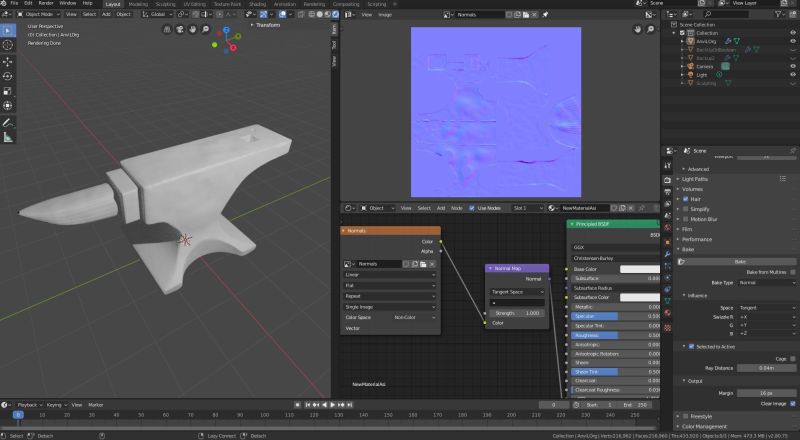Open Global transform orientation dropdown
Screen dimensions: 800x440
[158, 14]
